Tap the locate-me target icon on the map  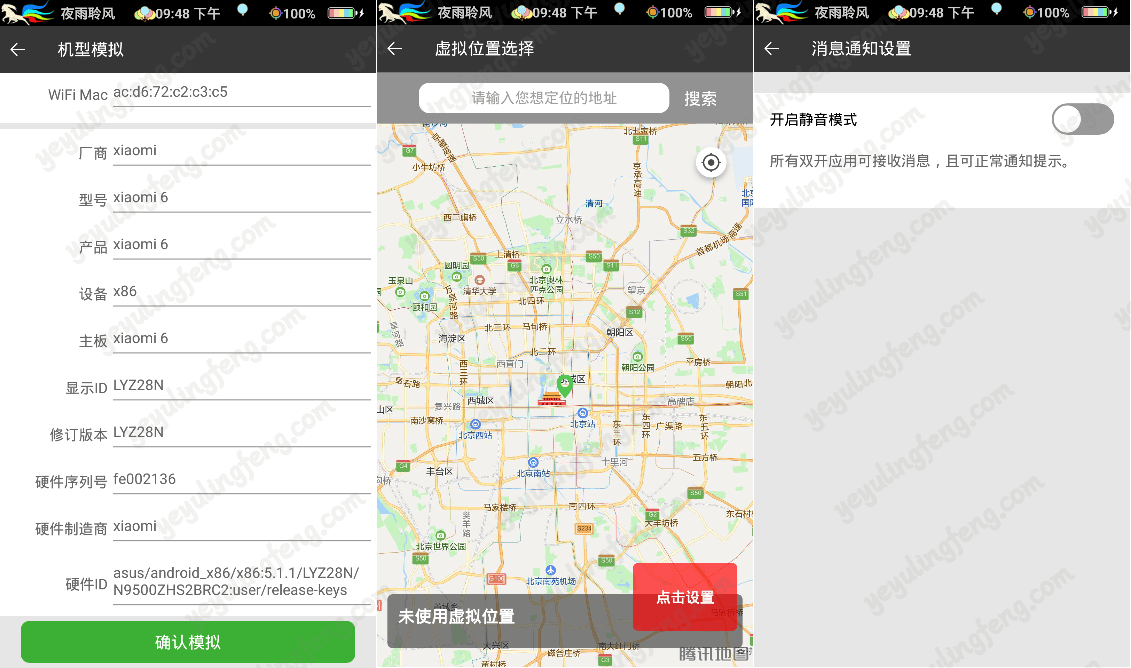[711, 162]
